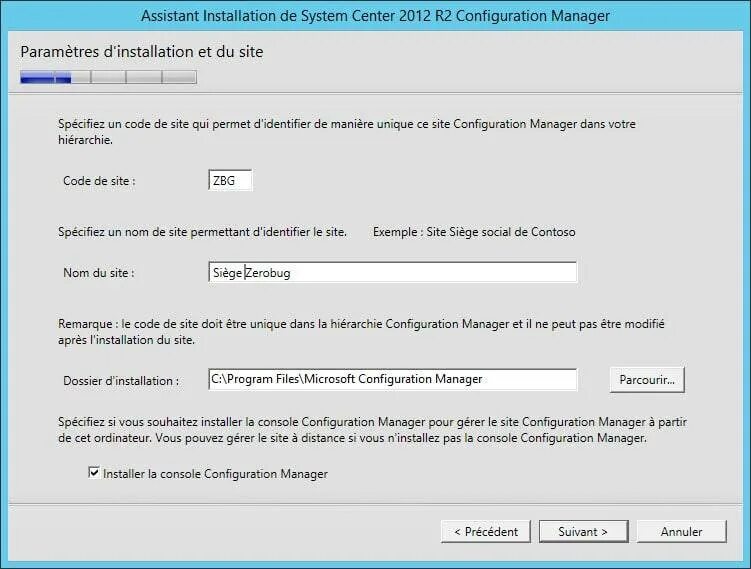751x569 pixels.
Task: Click the "Nom du site :" label
Action: (x=99, y=272)
